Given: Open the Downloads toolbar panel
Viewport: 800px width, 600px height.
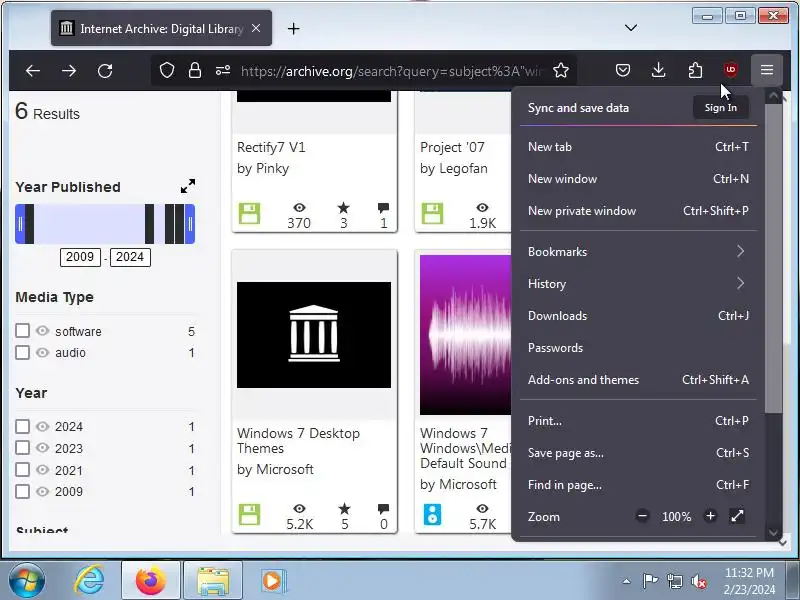Looking at the screenshot, I should point(659,70).
